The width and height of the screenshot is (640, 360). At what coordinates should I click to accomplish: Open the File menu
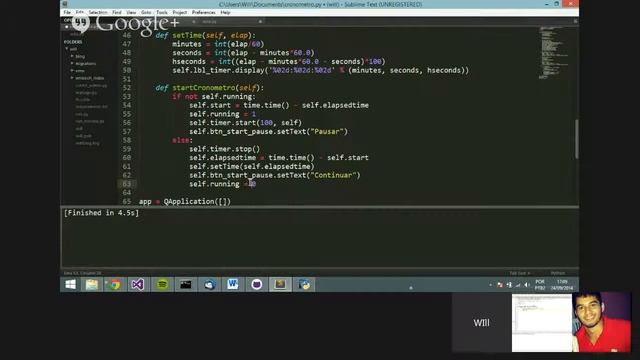click(x=67, y=13)
